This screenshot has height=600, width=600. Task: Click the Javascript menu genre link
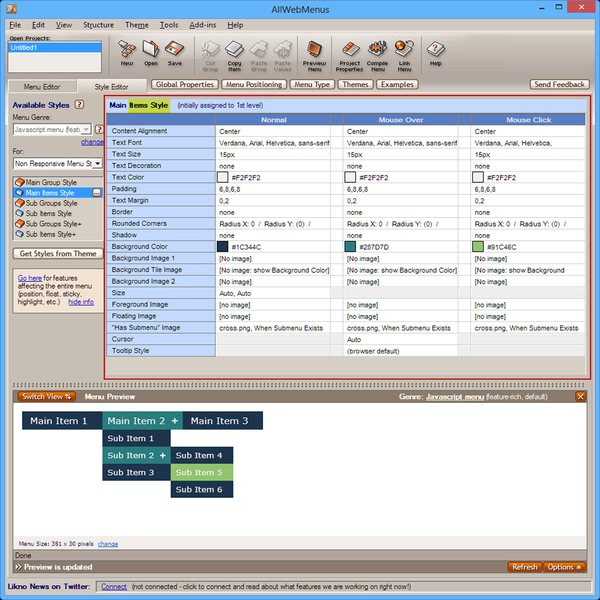pos(455,397)
